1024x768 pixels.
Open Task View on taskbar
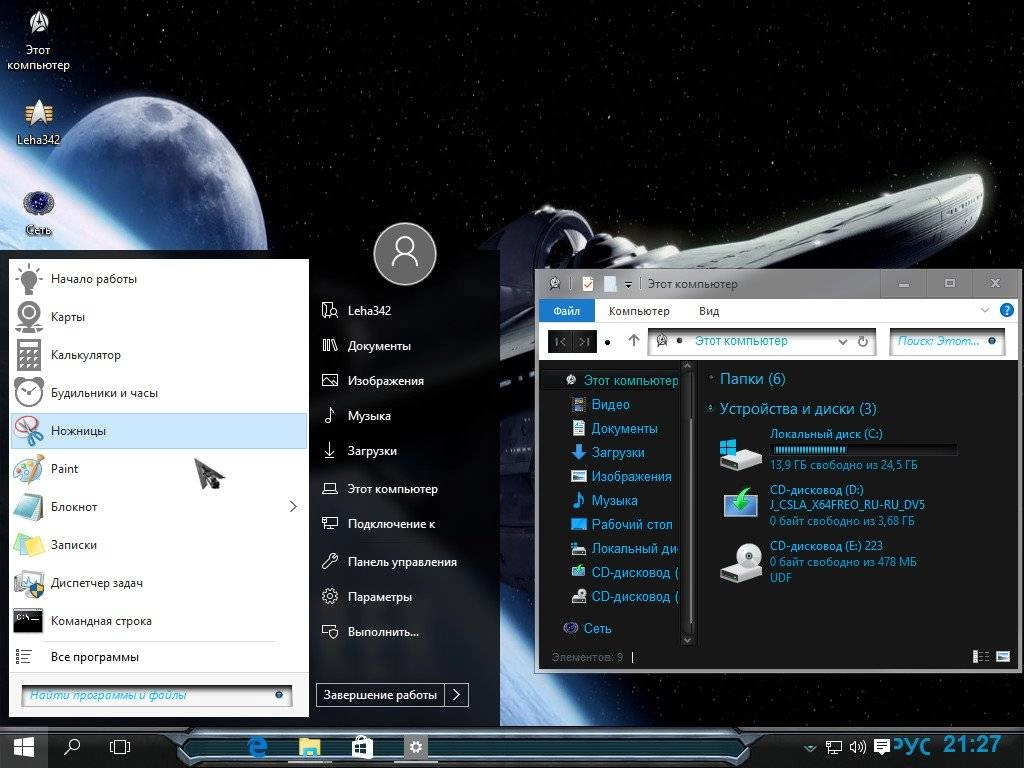pos(120,746)
